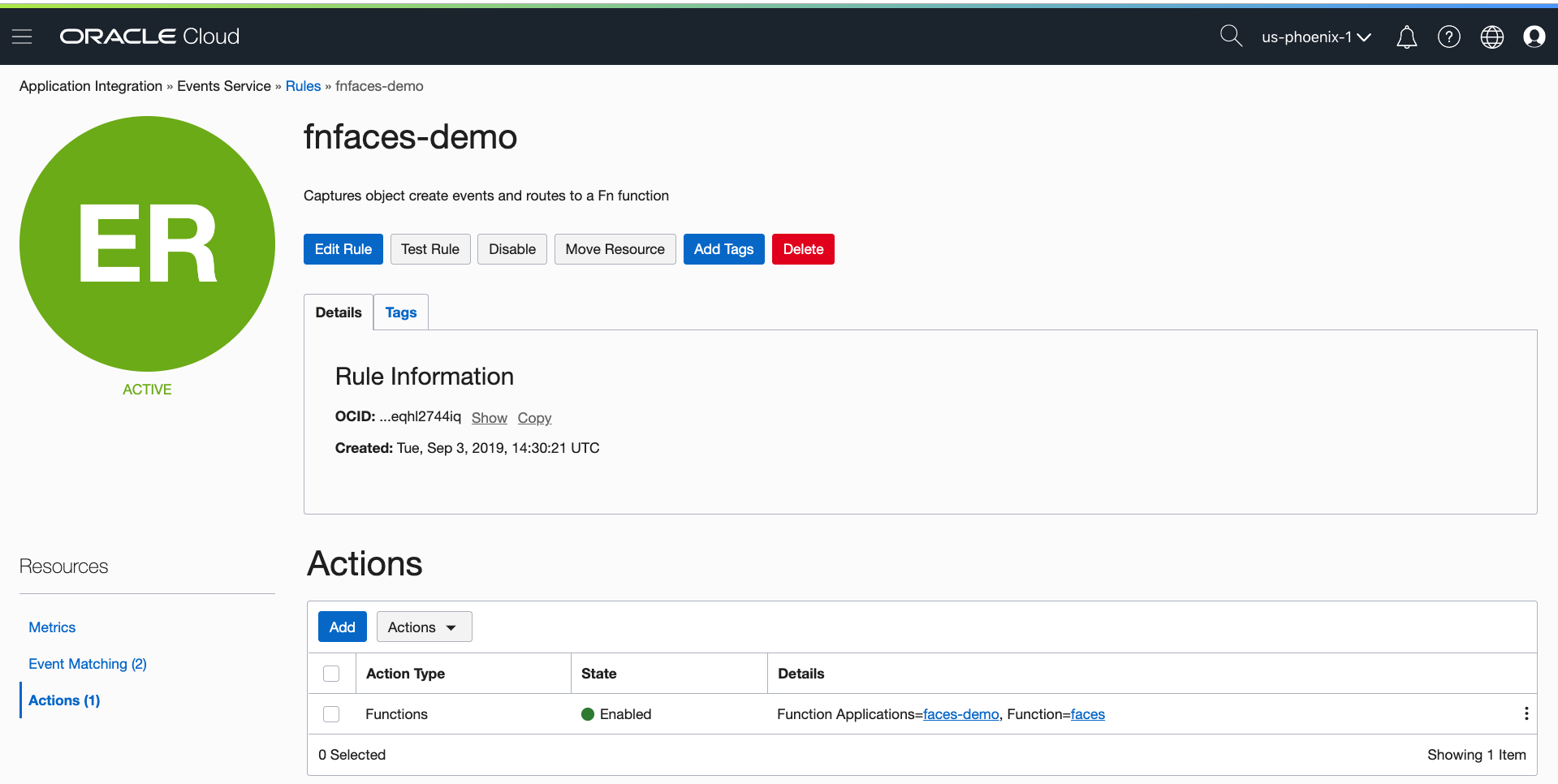Click the Add Tags button
The width and height of the screenshot is (1558, 784).
pyautogui.click(x=724, y=249)
